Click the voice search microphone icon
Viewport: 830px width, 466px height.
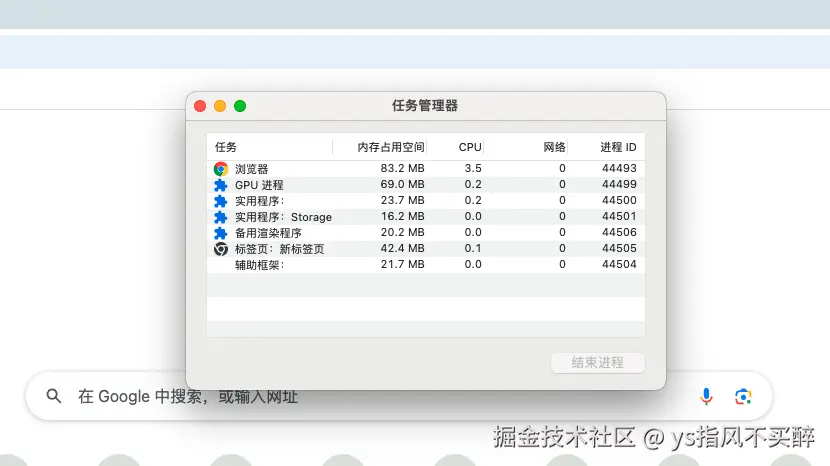706,396
